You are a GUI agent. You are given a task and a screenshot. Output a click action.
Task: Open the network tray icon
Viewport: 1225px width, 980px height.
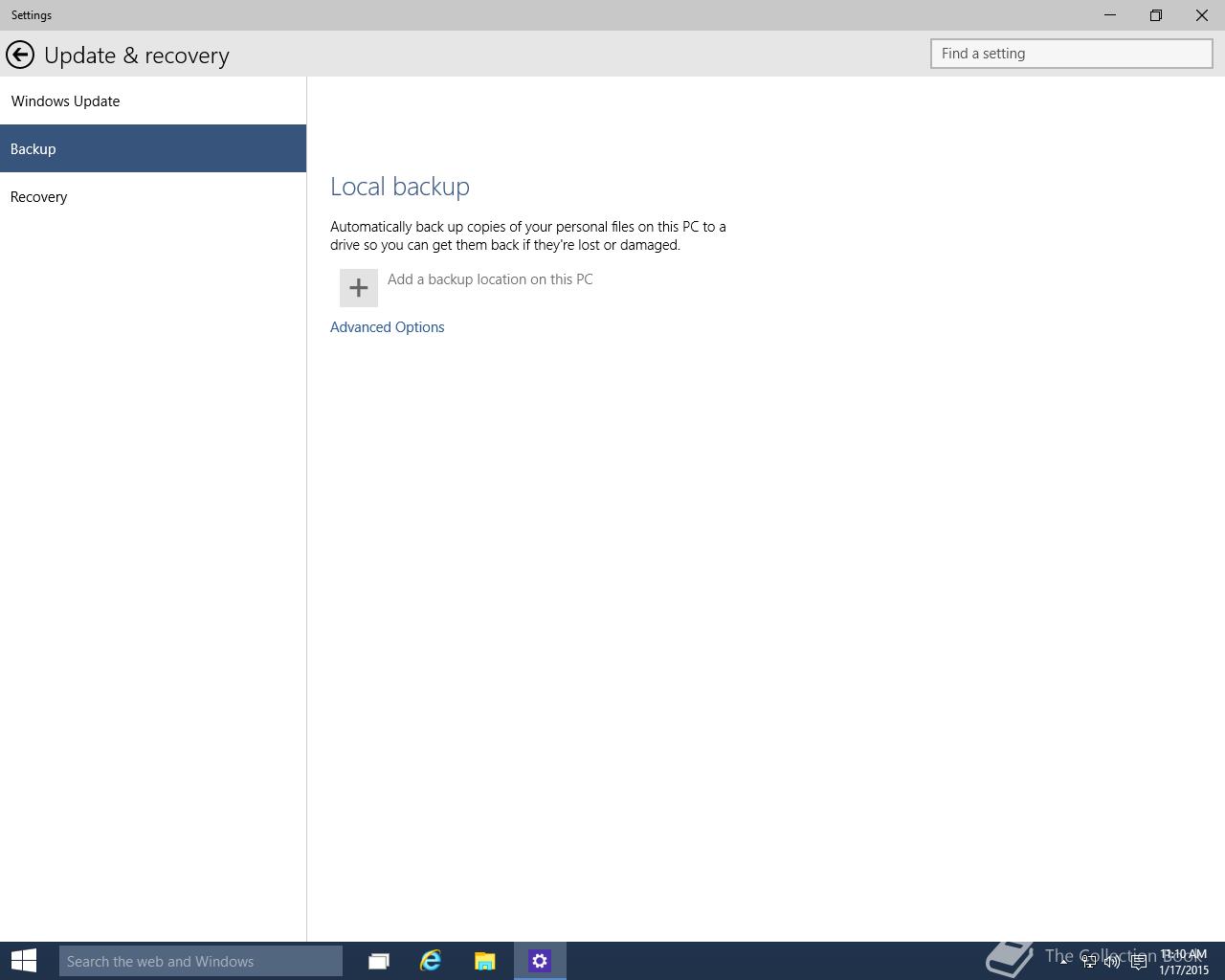(x=1089, y=961)
